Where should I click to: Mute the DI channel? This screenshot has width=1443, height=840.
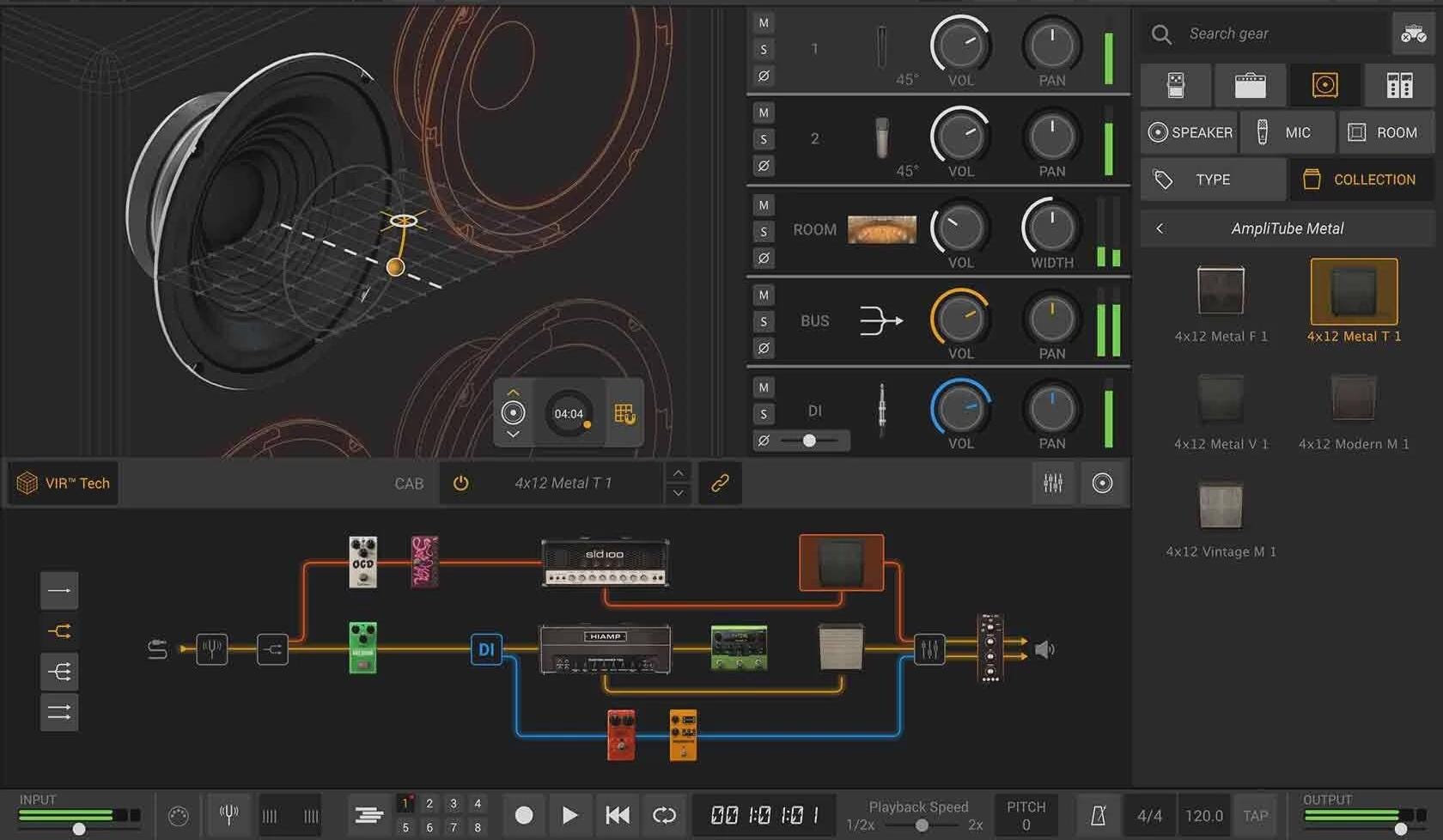point(764,387)
